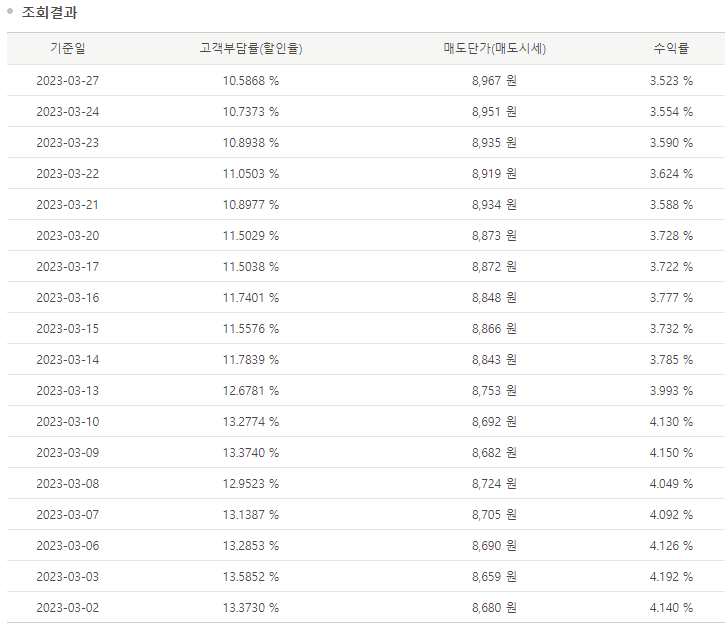Select date 2023-03-24
This screenshot has height=627, width=725.
pos(68,111)
